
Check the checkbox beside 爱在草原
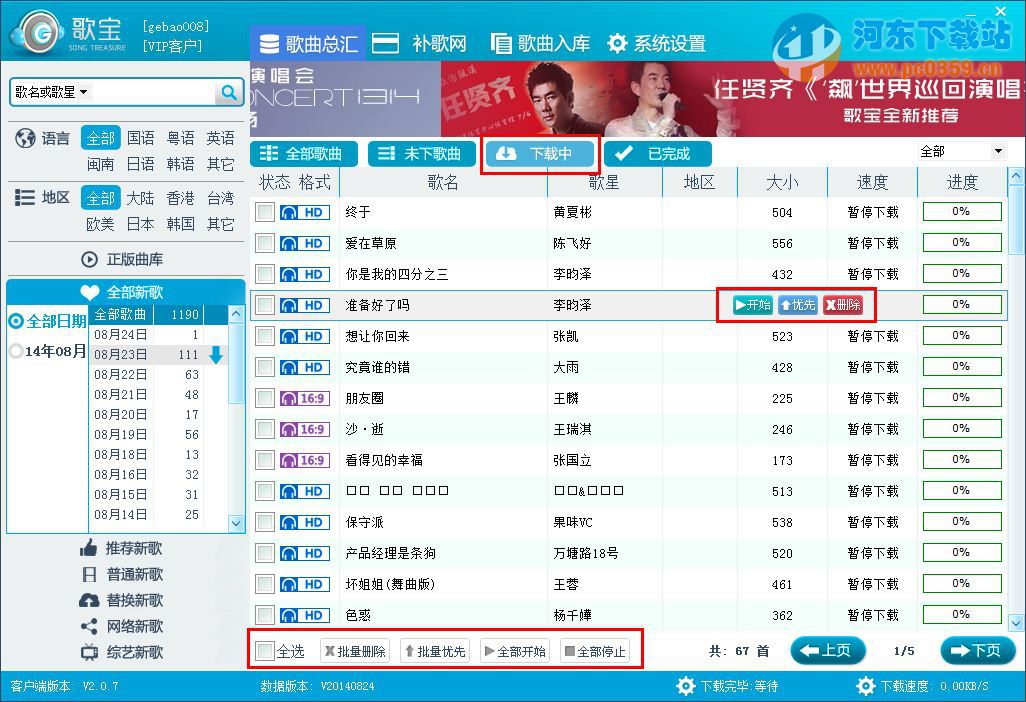265,242
